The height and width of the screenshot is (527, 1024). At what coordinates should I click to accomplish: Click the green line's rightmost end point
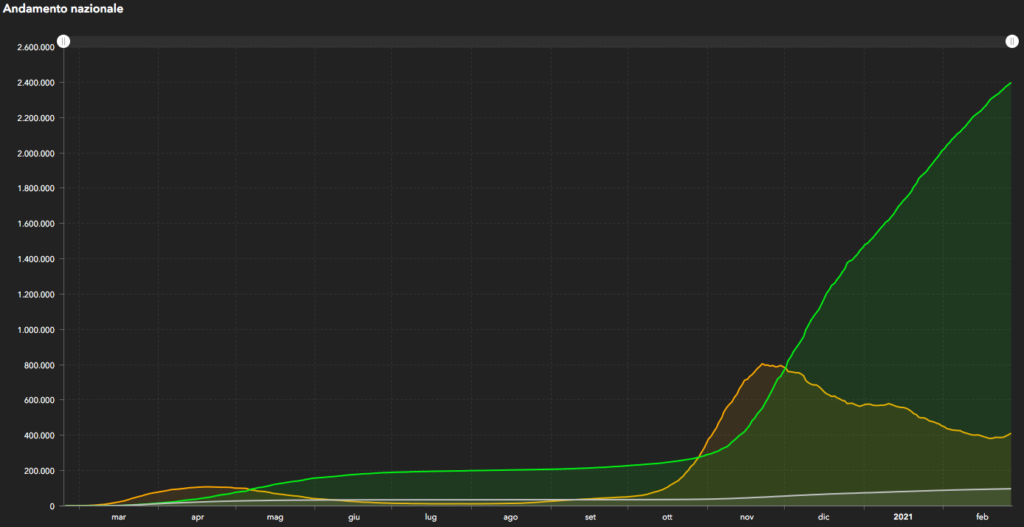coord(1011,83)
